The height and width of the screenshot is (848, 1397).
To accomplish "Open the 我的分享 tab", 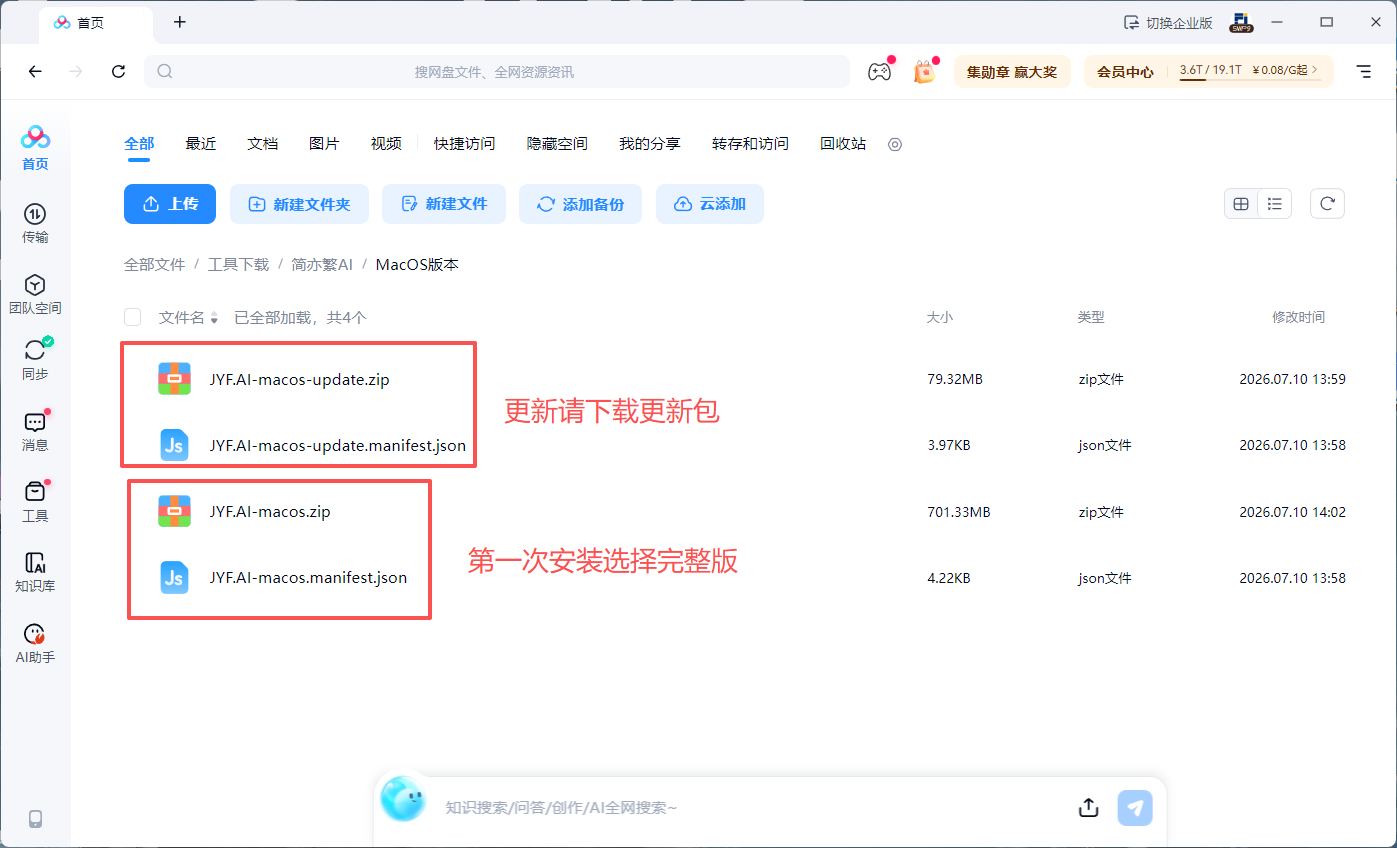I will coord(650,144).
